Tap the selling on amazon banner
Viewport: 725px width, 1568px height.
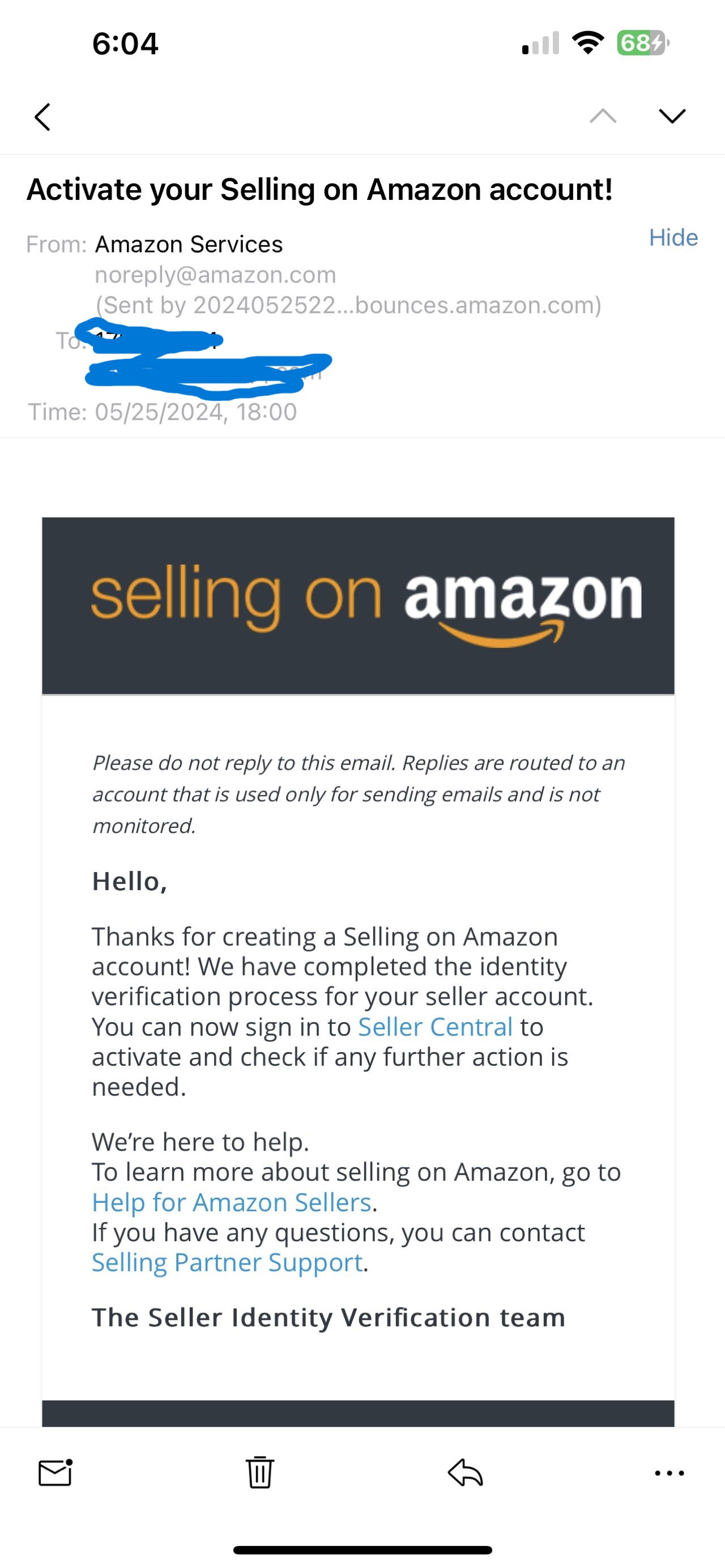[358, 606]
